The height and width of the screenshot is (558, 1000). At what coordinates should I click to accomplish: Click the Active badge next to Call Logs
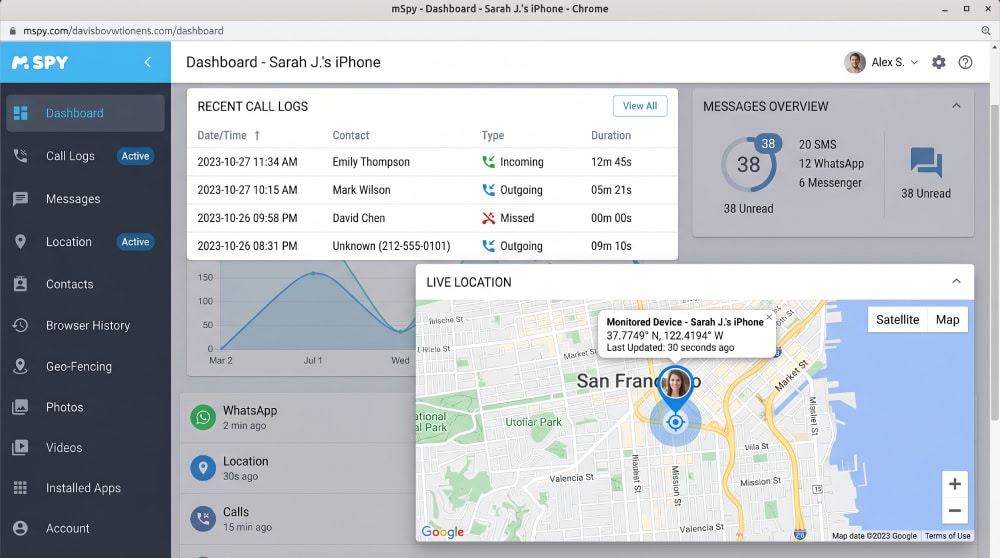135,156
